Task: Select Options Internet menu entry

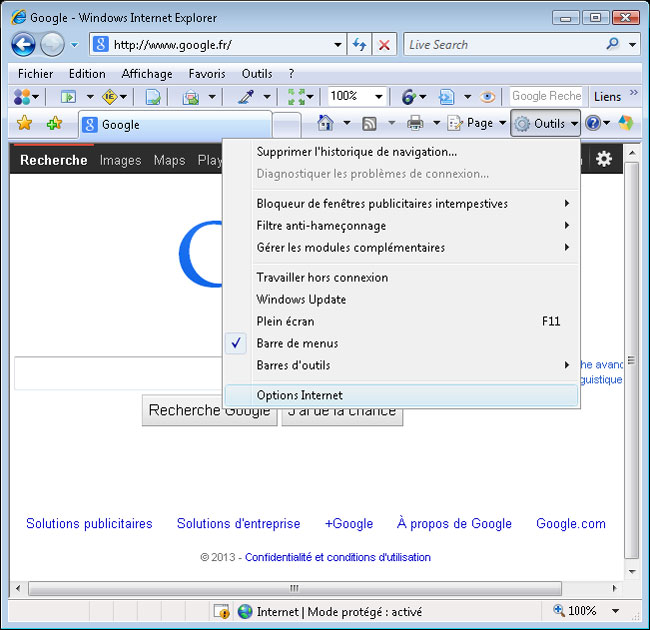Action: pyautogui.click(x=401, y=395)
